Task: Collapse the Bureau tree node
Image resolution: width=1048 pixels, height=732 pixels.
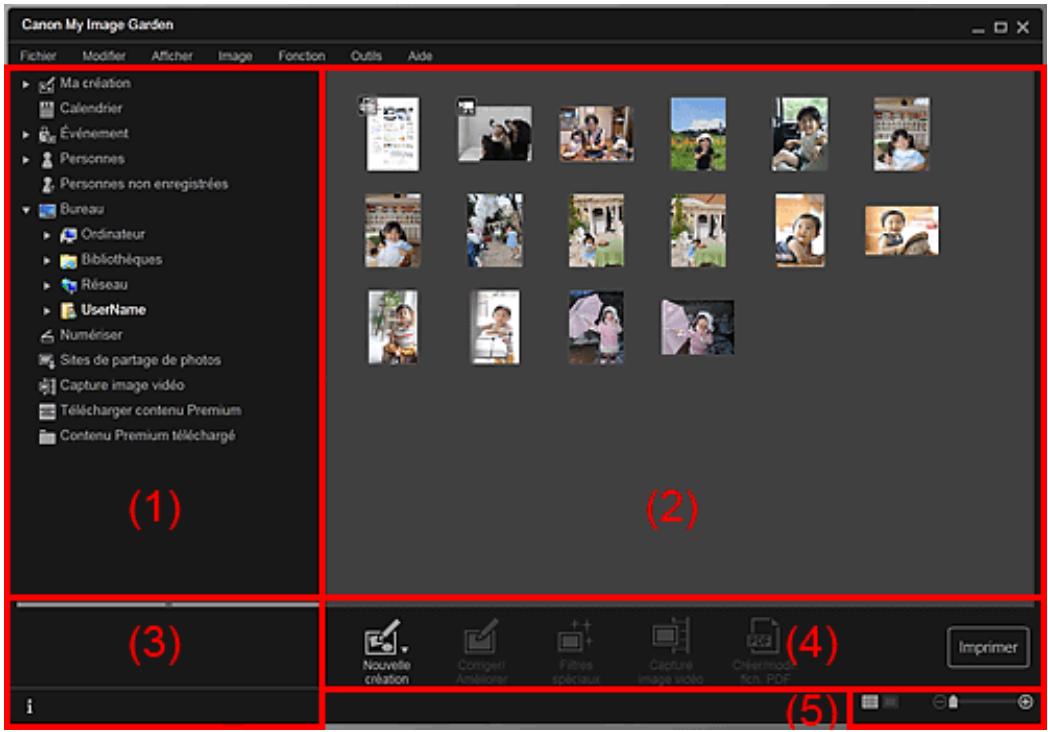Action: pyautogui.click(x=25, y=211)
